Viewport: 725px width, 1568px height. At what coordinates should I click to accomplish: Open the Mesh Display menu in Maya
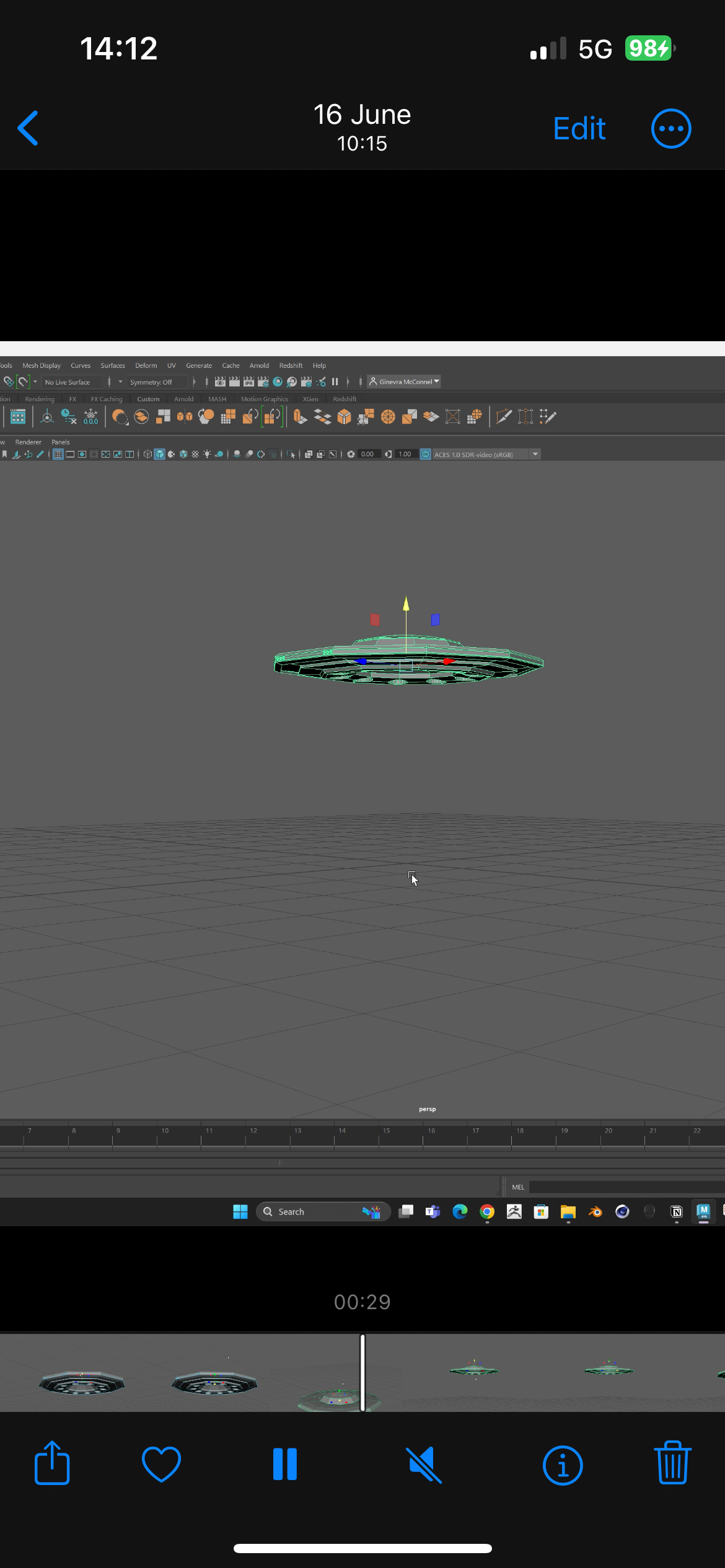point(42,365)
